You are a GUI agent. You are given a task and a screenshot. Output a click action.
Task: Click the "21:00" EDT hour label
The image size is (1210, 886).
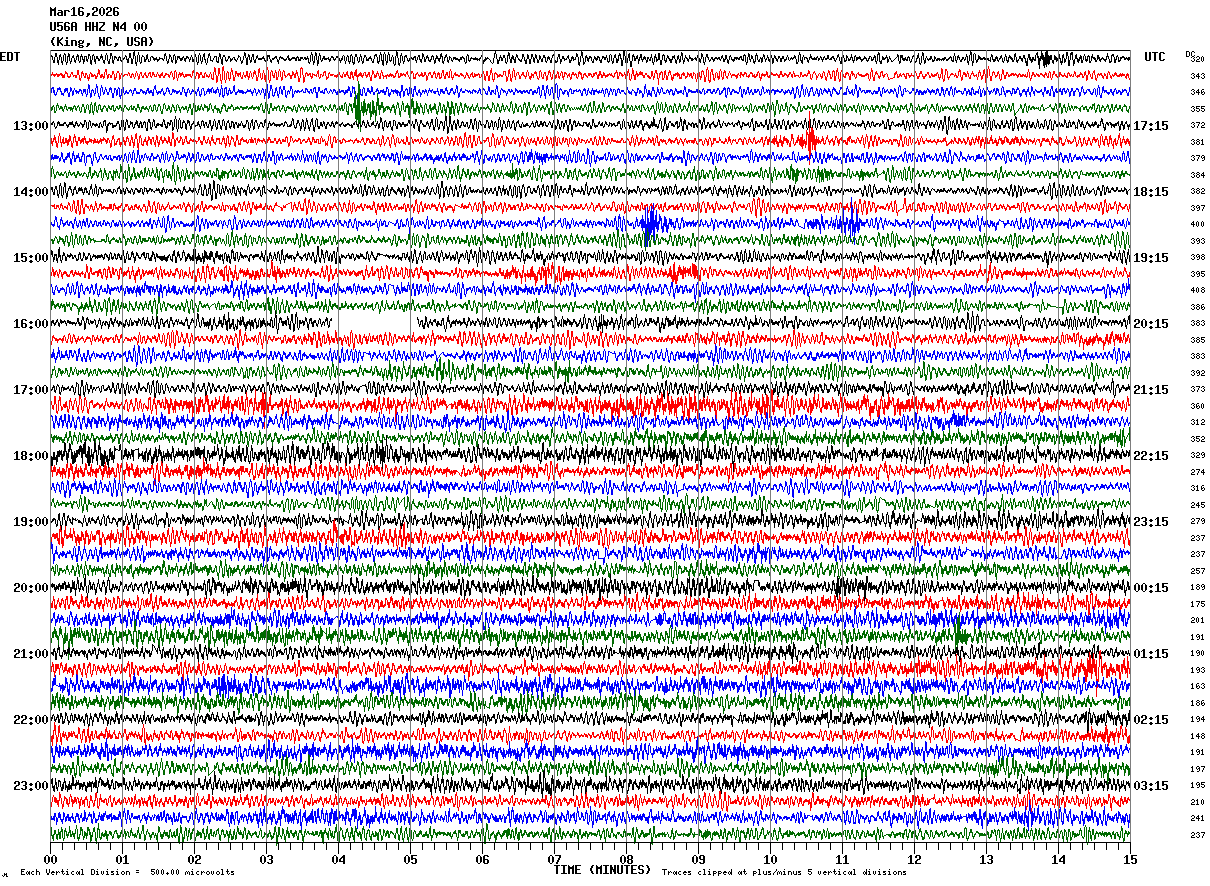point(30,653)
